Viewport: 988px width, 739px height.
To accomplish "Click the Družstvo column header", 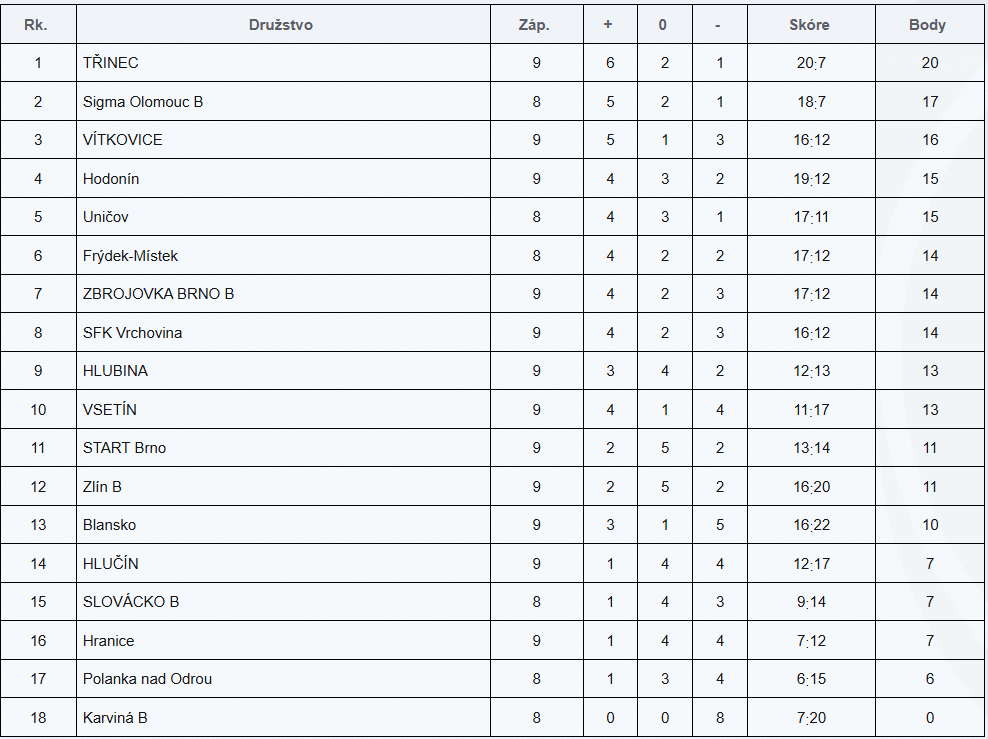I will point(281,25).
